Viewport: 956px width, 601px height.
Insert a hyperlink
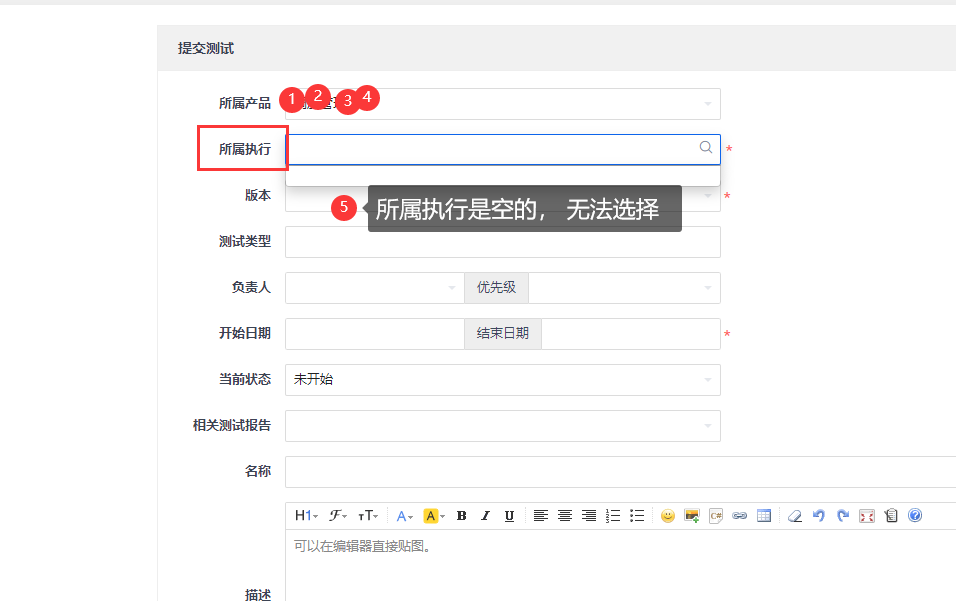click(740, 516)
